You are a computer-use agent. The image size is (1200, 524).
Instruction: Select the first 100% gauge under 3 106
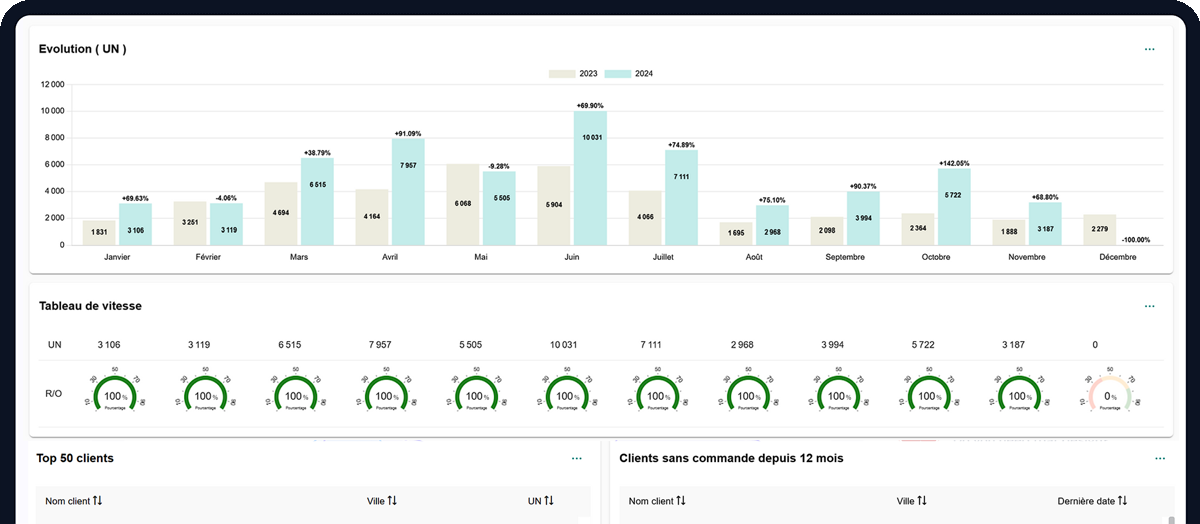(x=108, y=394)
